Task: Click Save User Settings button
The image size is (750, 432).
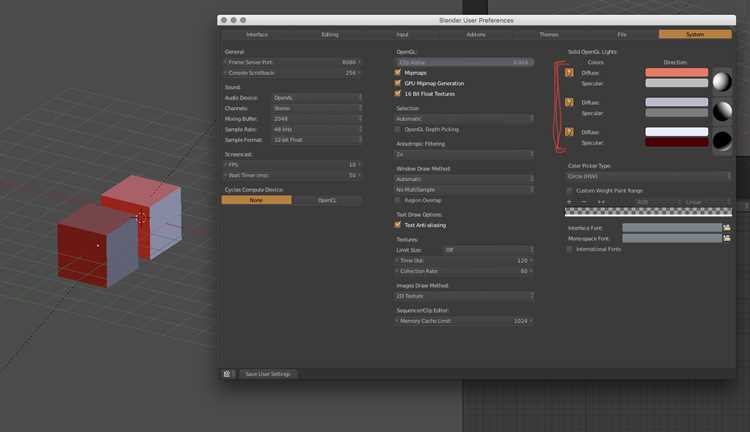Action: click(x=268, y=374)
